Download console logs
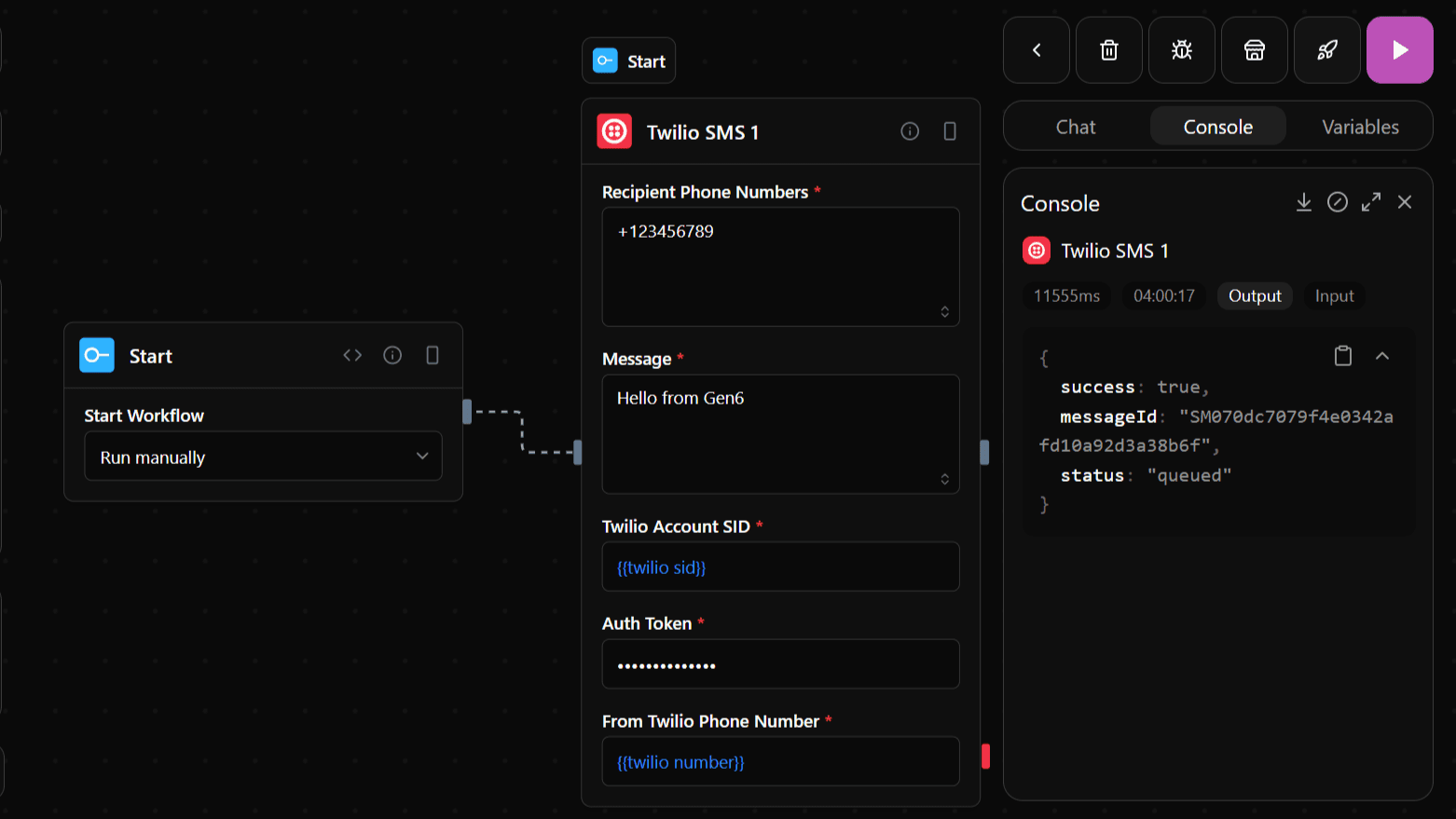1456x819 pixels. pyautogui.click(x=1303, y=201)
